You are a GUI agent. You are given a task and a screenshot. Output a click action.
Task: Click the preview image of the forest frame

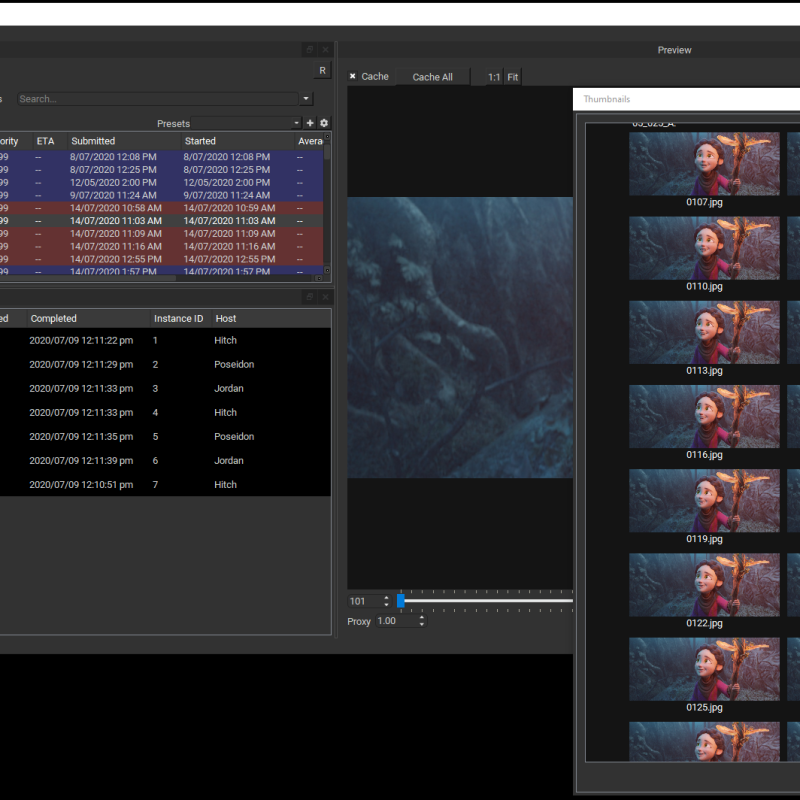(x=460, y=337)
